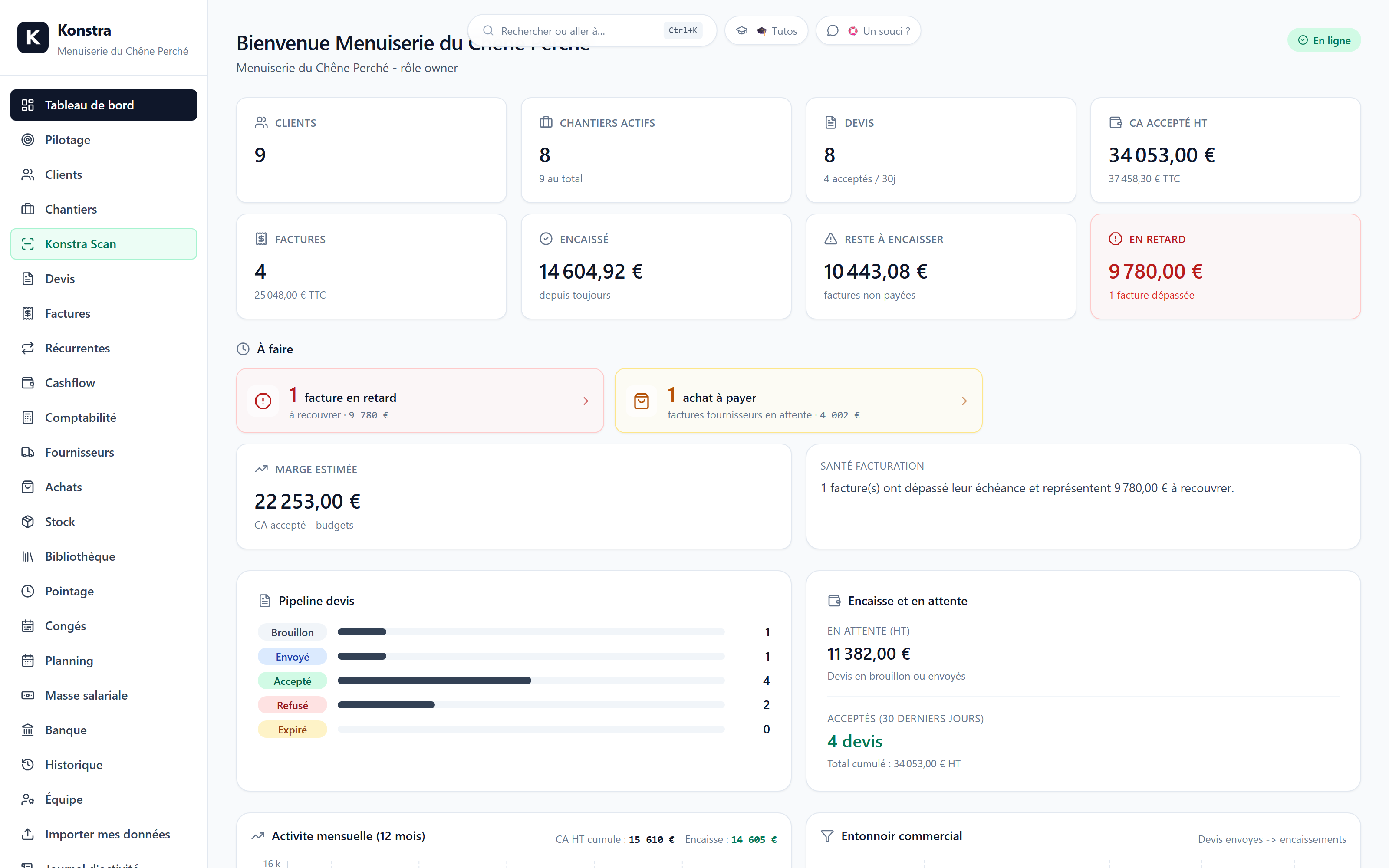Click the Expiré status pill

tap(292, 730)
